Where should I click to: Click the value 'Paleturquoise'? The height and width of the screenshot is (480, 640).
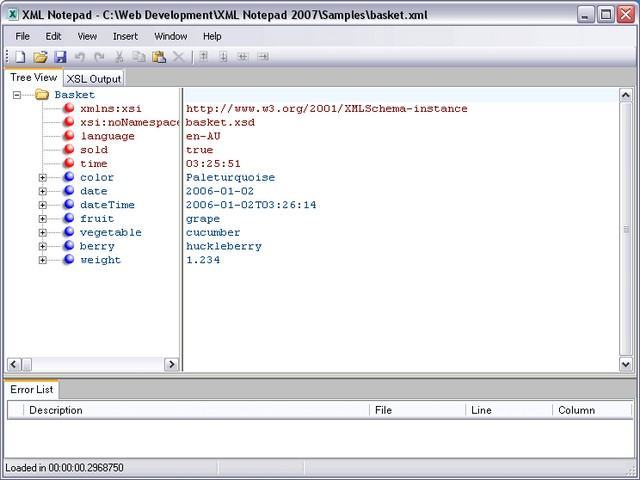231,178
